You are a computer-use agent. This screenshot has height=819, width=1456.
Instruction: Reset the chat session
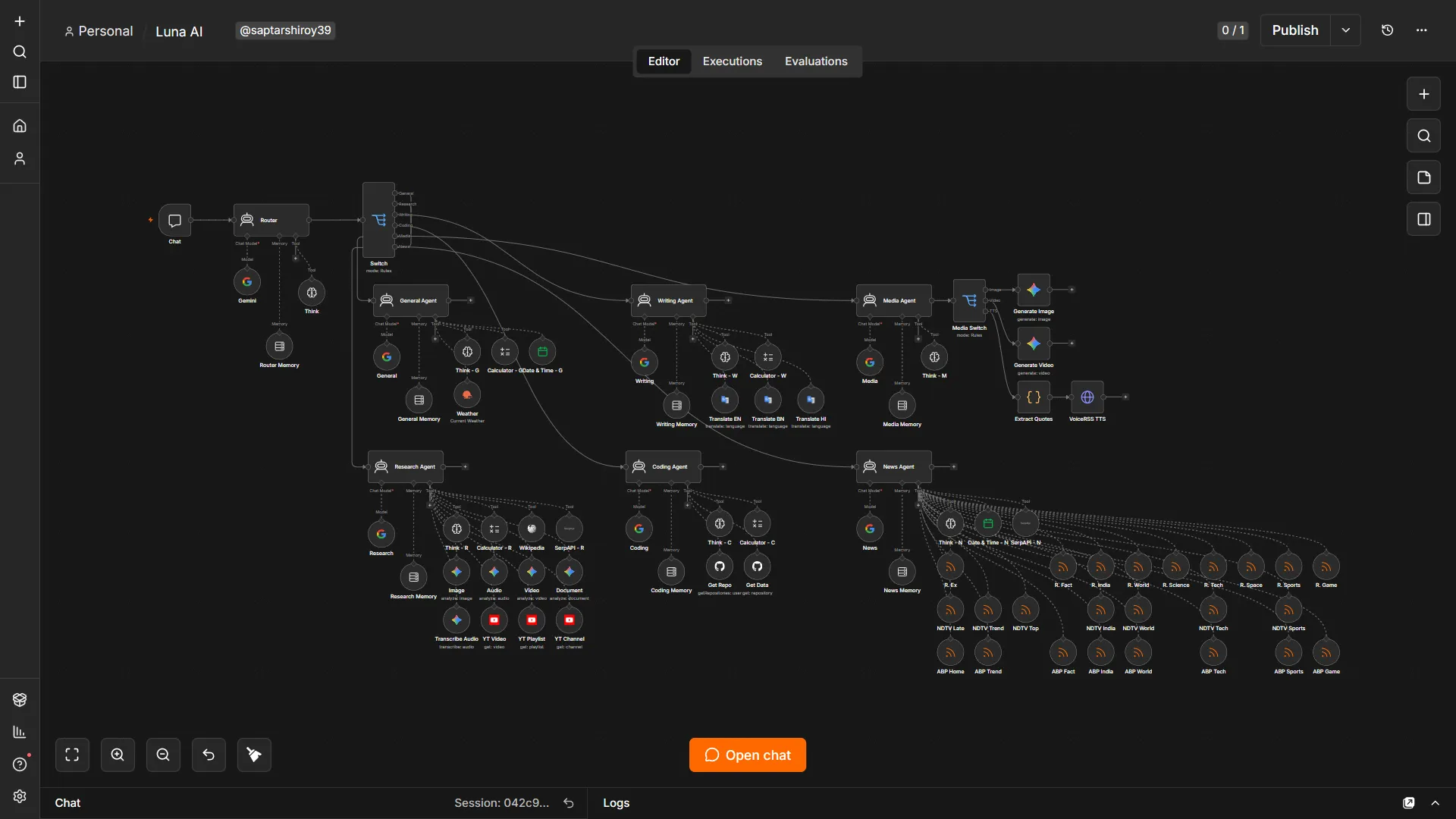pos(568,803)
